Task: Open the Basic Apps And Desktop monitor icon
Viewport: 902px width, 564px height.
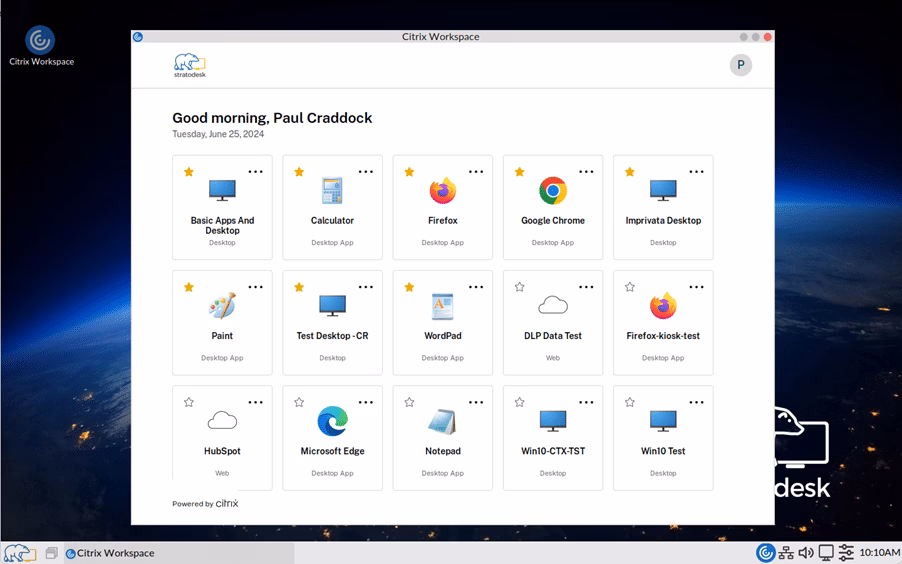Action: tap(222, 190)
